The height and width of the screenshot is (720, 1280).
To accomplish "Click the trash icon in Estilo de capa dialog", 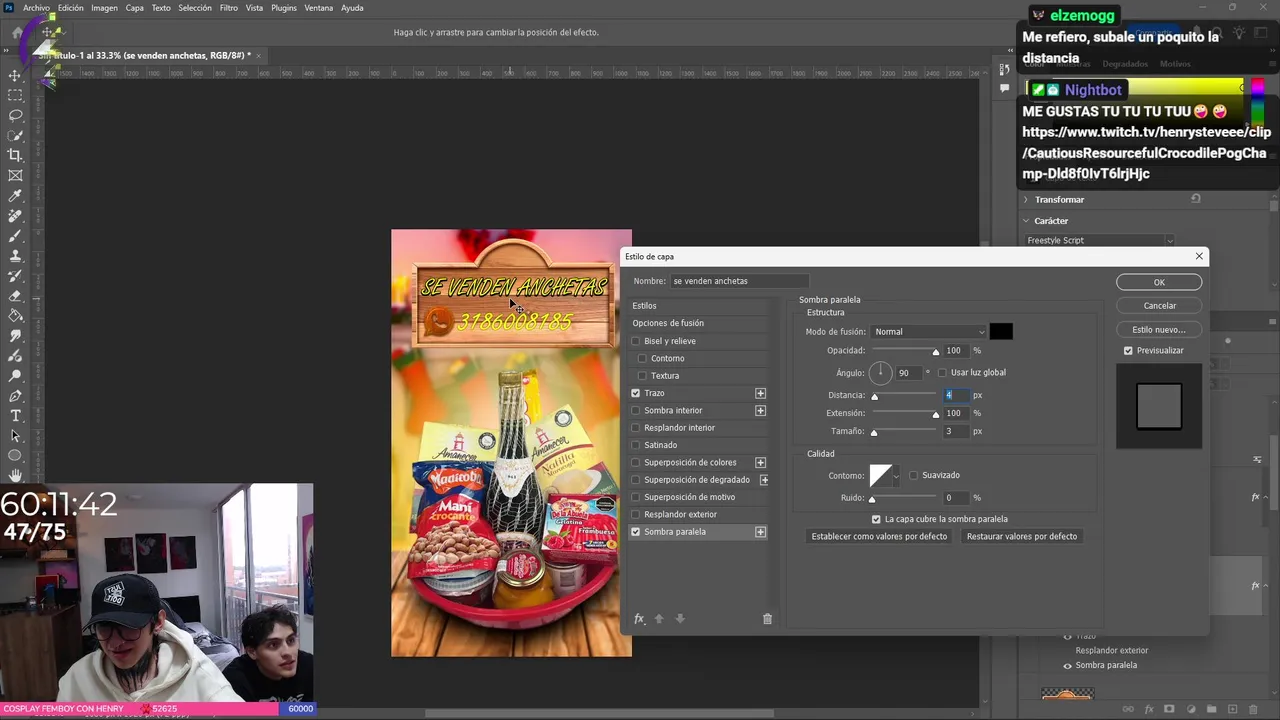I will click(767, 619).
